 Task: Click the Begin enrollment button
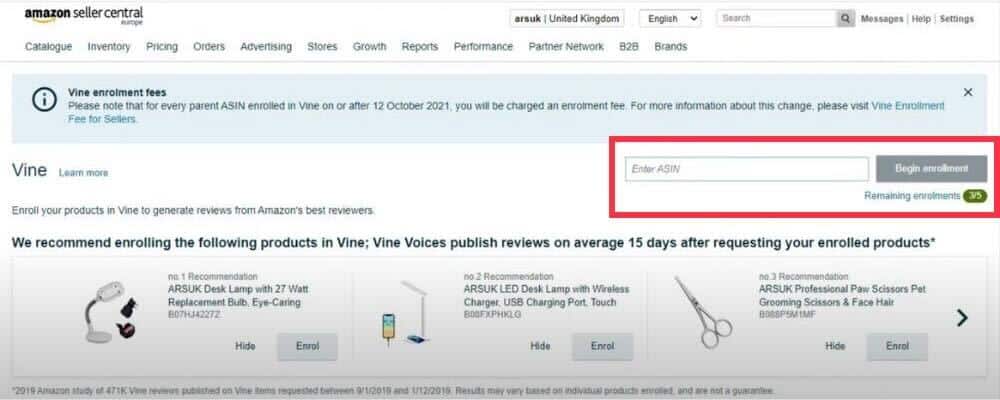[x=931, y=169]
